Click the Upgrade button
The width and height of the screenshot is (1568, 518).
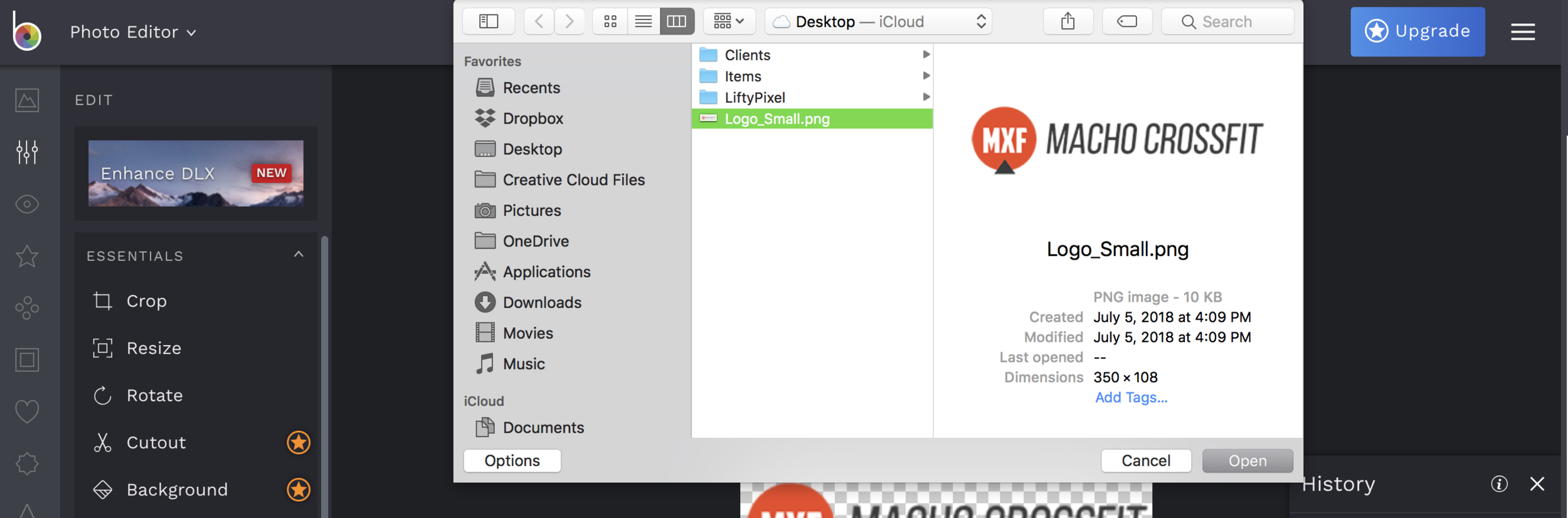(x=1417, y=31)
